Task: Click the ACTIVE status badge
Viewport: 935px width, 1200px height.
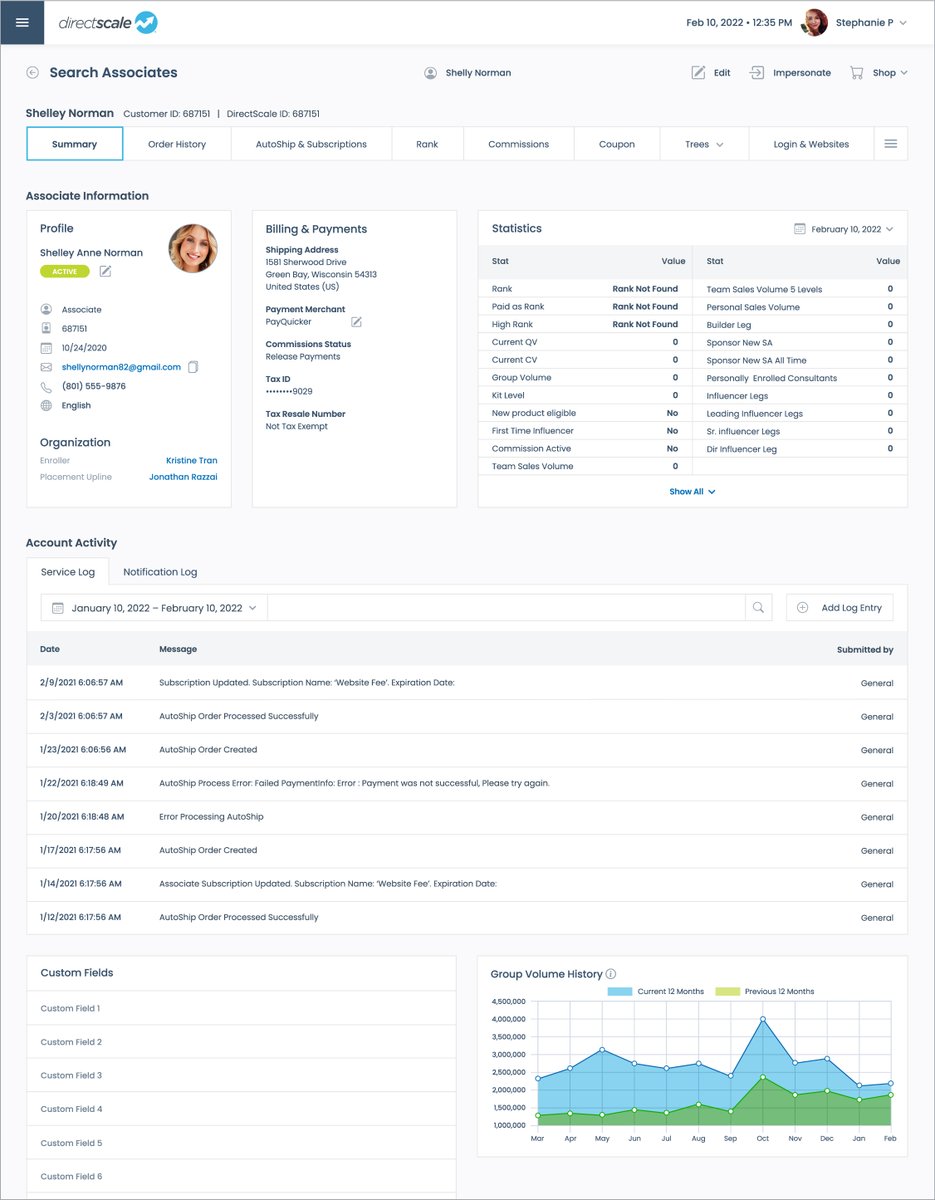Action: coord(65,272)
